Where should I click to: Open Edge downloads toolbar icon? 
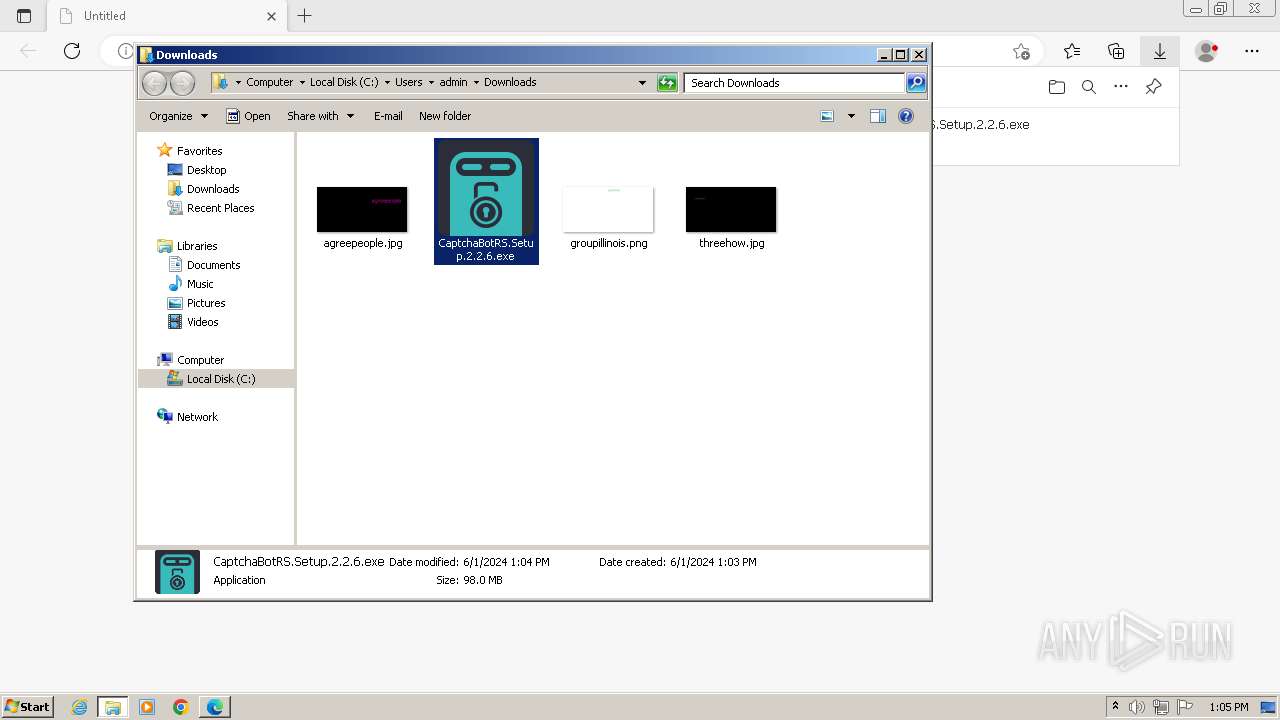[1160, 51]
